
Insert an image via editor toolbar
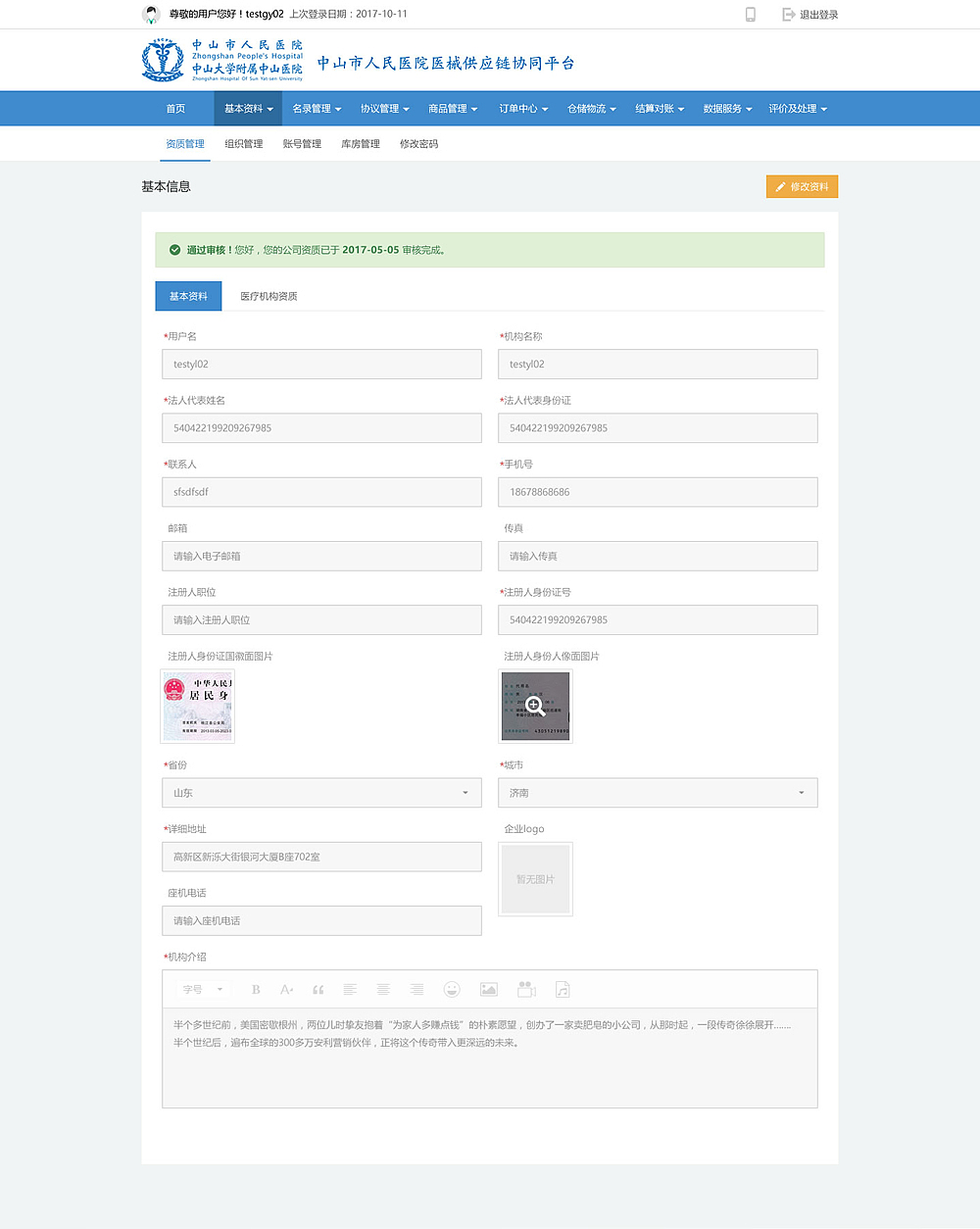[489, 990]
